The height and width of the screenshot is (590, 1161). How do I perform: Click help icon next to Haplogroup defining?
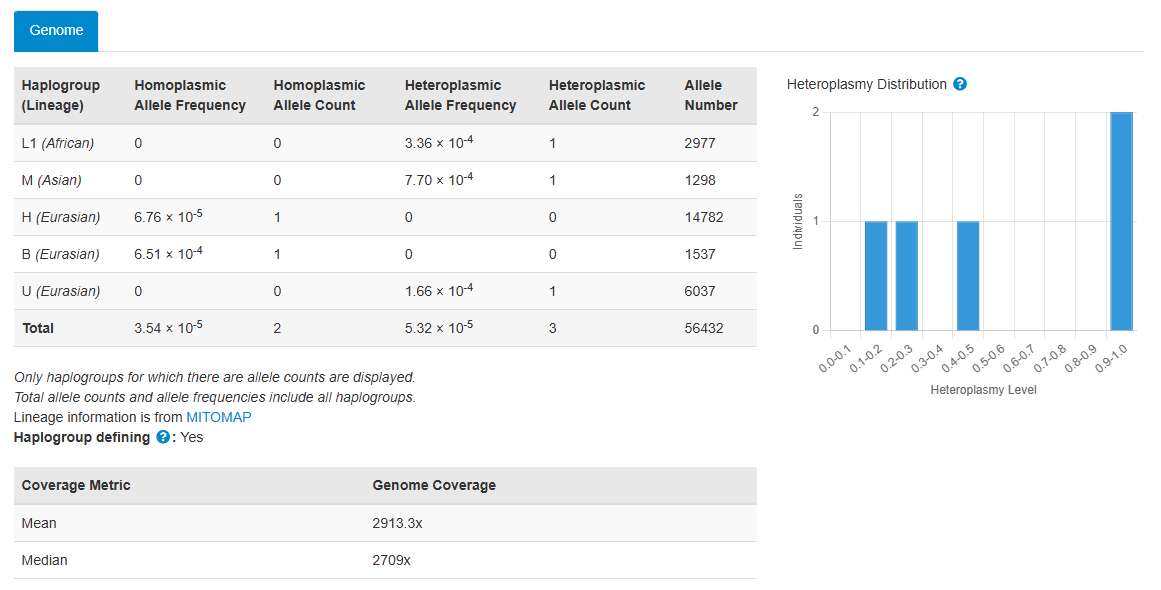coord(163,437)
